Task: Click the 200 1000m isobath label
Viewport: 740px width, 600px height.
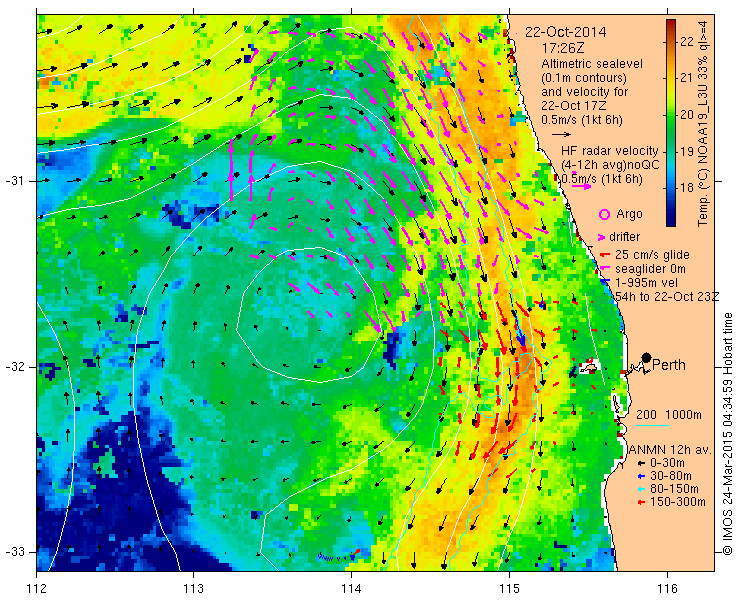Action: (669, 415)
